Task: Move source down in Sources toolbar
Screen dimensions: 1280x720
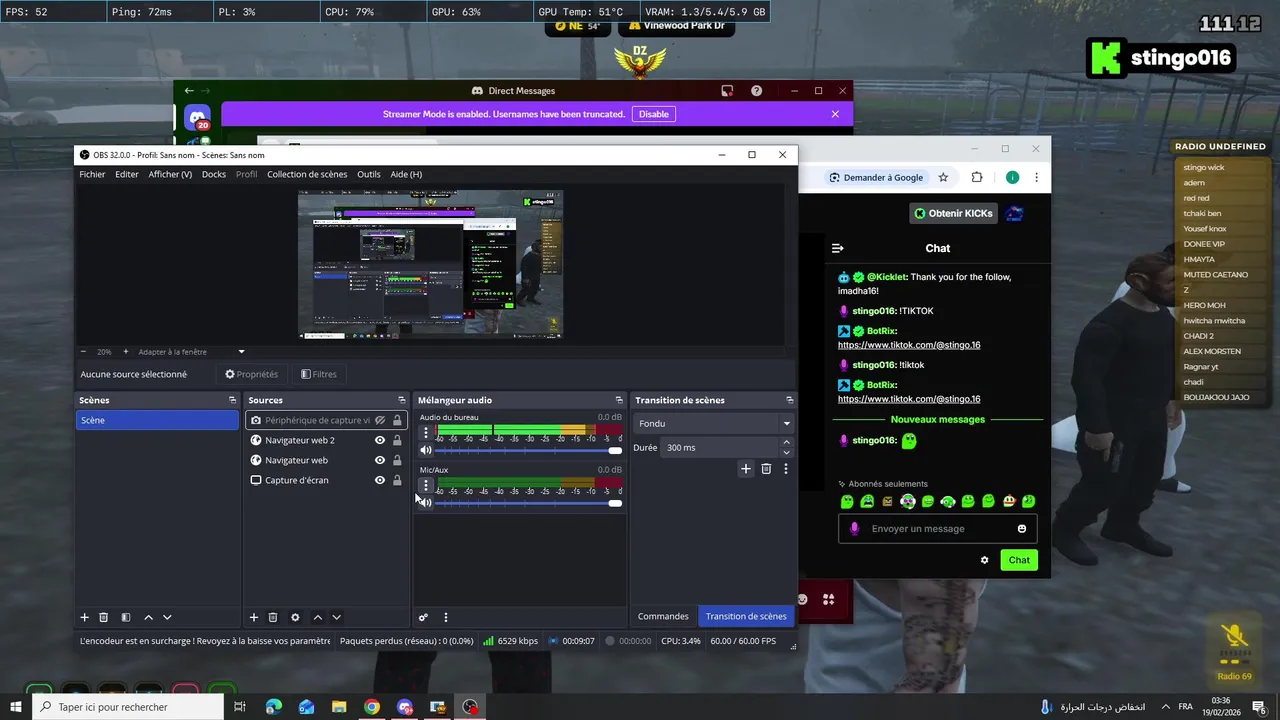Action: (x=336, y=617)
